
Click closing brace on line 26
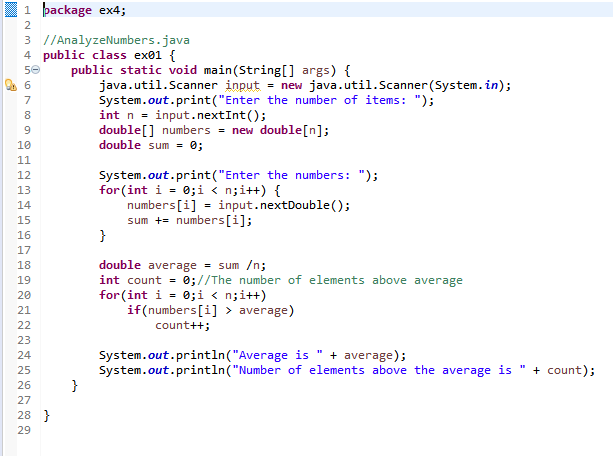75,386
